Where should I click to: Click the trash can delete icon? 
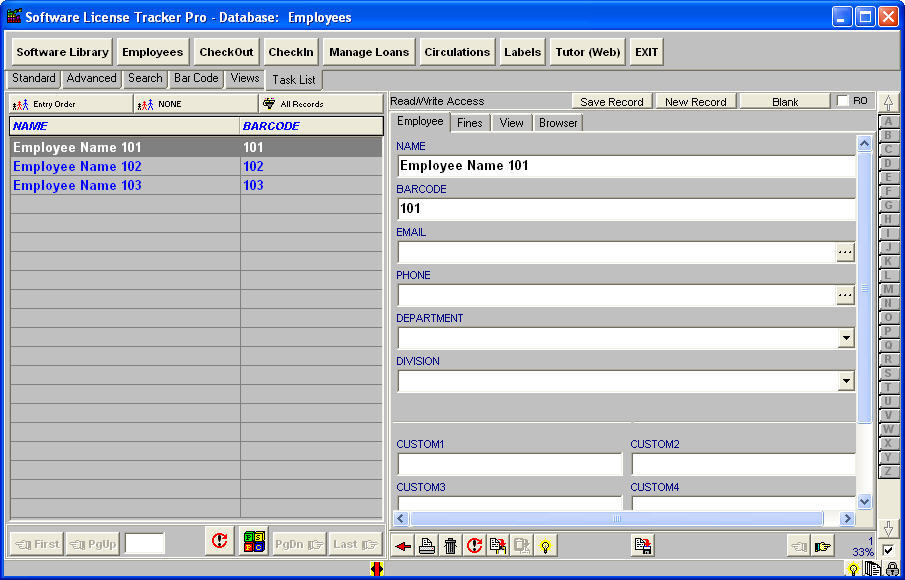[x=451, y=545]
